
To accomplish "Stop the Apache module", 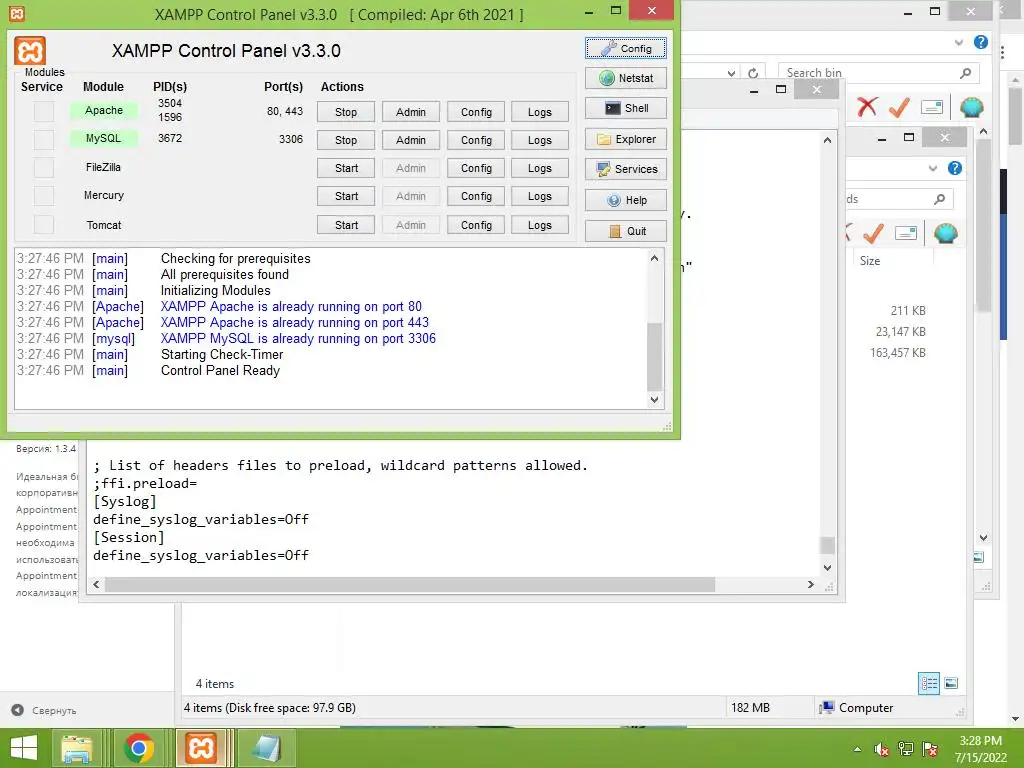I will click(346, 112).
